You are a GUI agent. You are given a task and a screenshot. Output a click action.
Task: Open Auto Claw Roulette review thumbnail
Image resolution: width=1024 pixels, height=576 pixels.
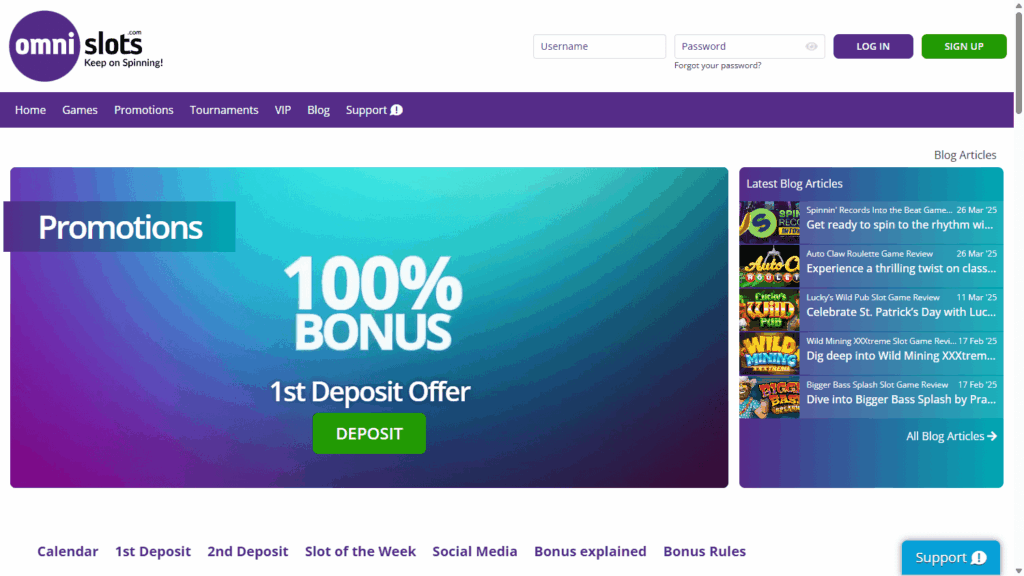tap(769, 266)
